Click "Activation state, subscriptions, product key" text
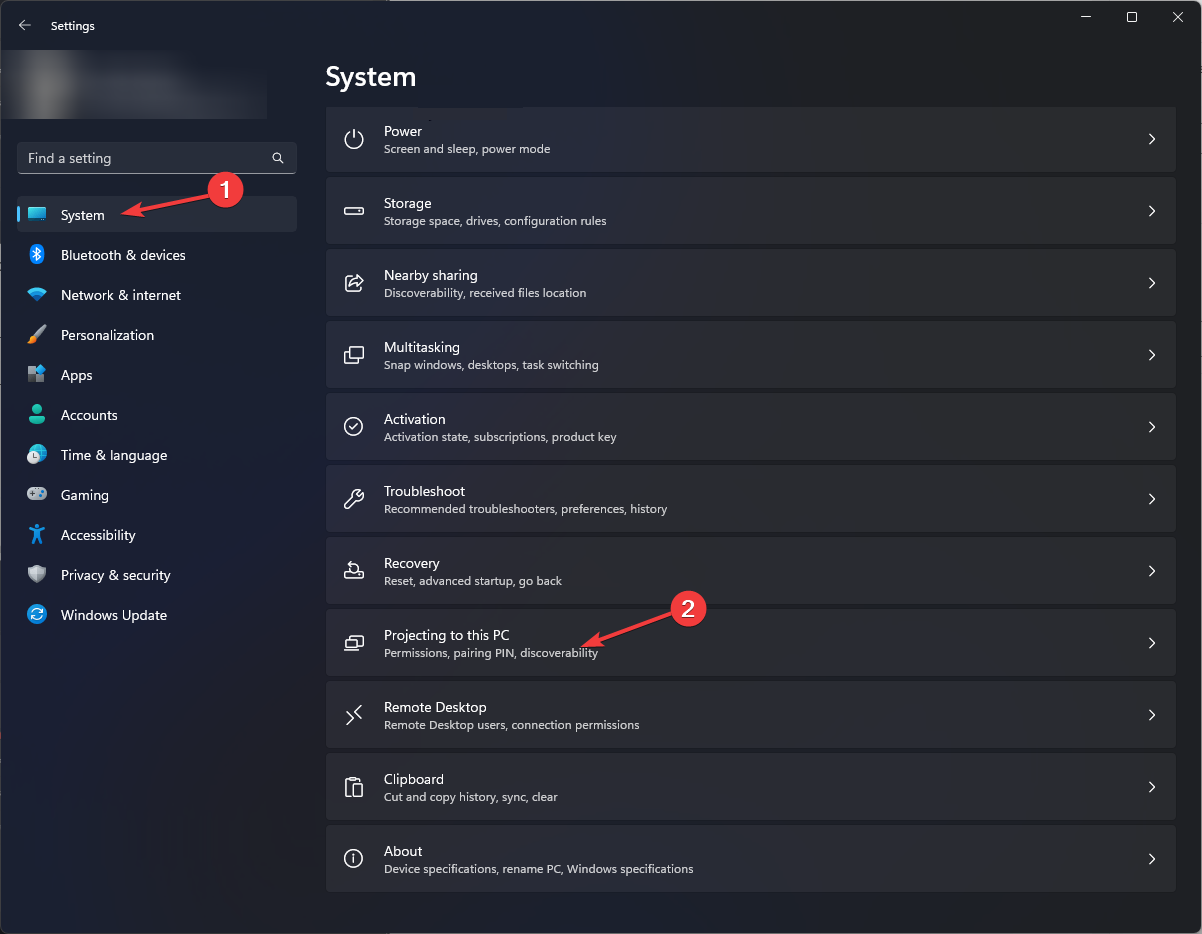Screen dimensions: 1202x934 click(500, 437)
